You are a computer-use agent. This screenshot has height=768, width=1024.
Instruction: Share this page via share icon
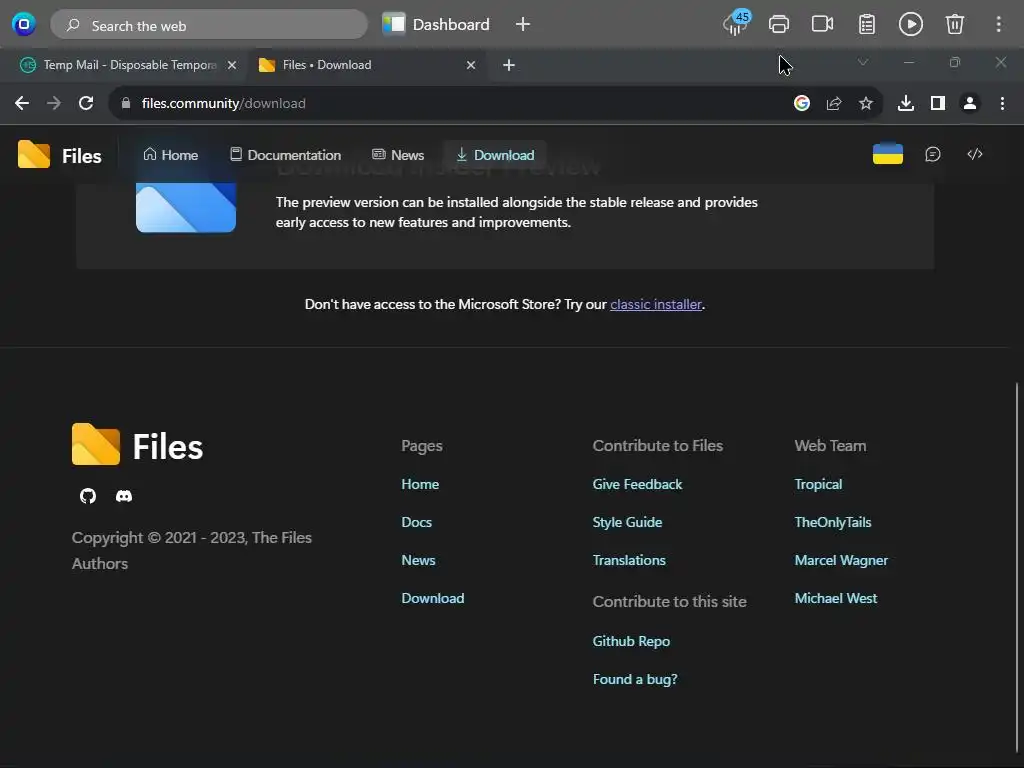tap(834, 103)
